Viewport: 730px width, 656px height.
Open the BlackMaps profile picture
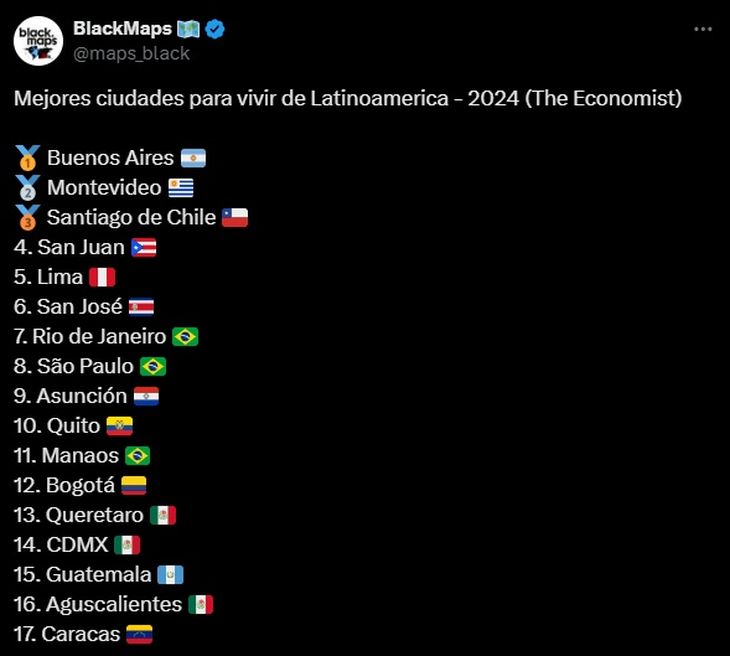coord(38,41)
